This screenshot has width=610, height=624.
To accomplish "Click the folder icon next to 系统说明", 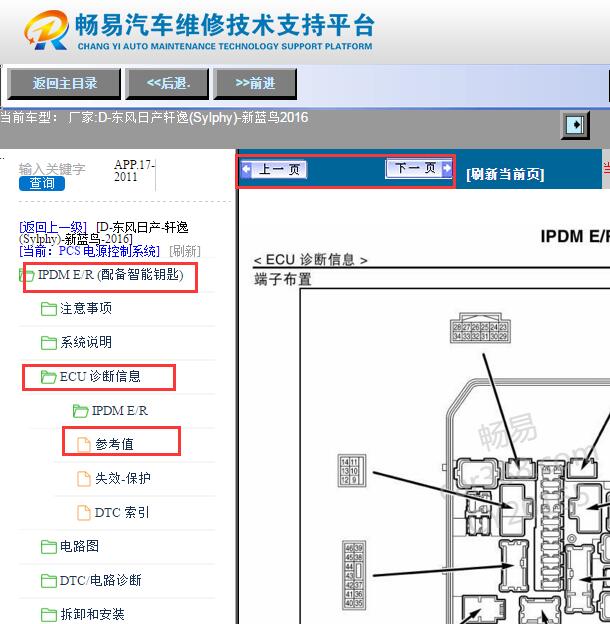I will pyautogui.click(x=49, y=343).
